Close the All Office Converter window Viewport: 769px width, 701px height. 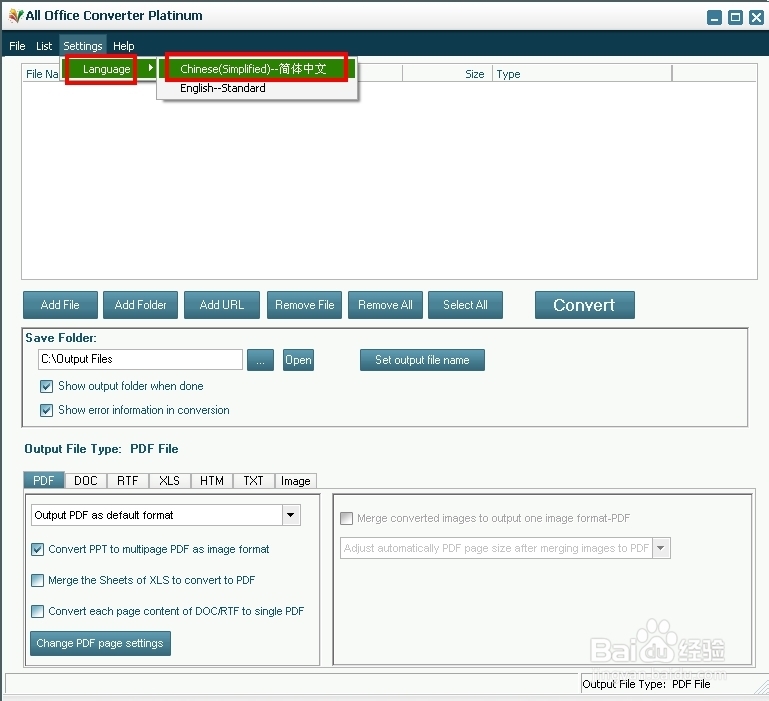point(756,18)
